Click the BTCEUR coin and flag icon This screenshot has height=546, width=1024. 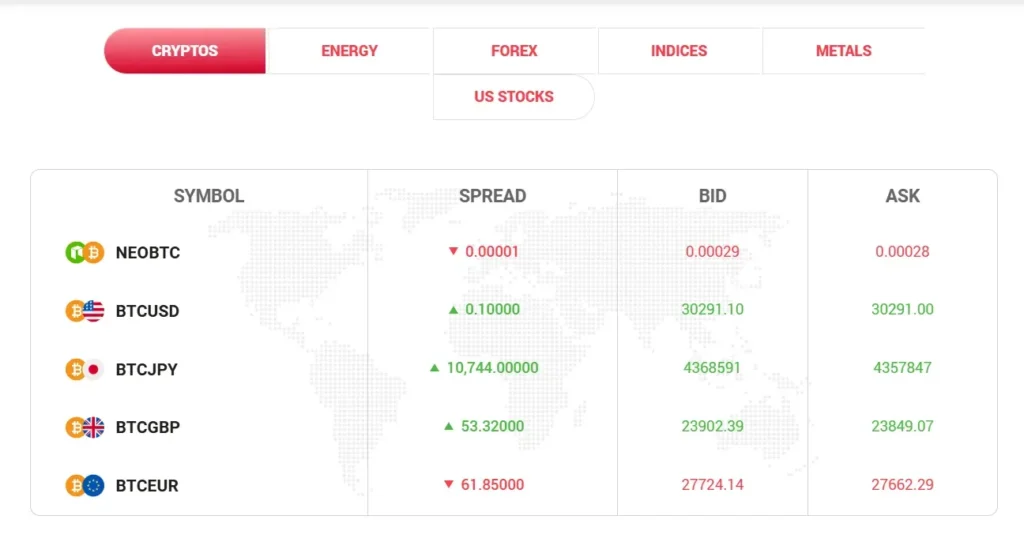85,486
